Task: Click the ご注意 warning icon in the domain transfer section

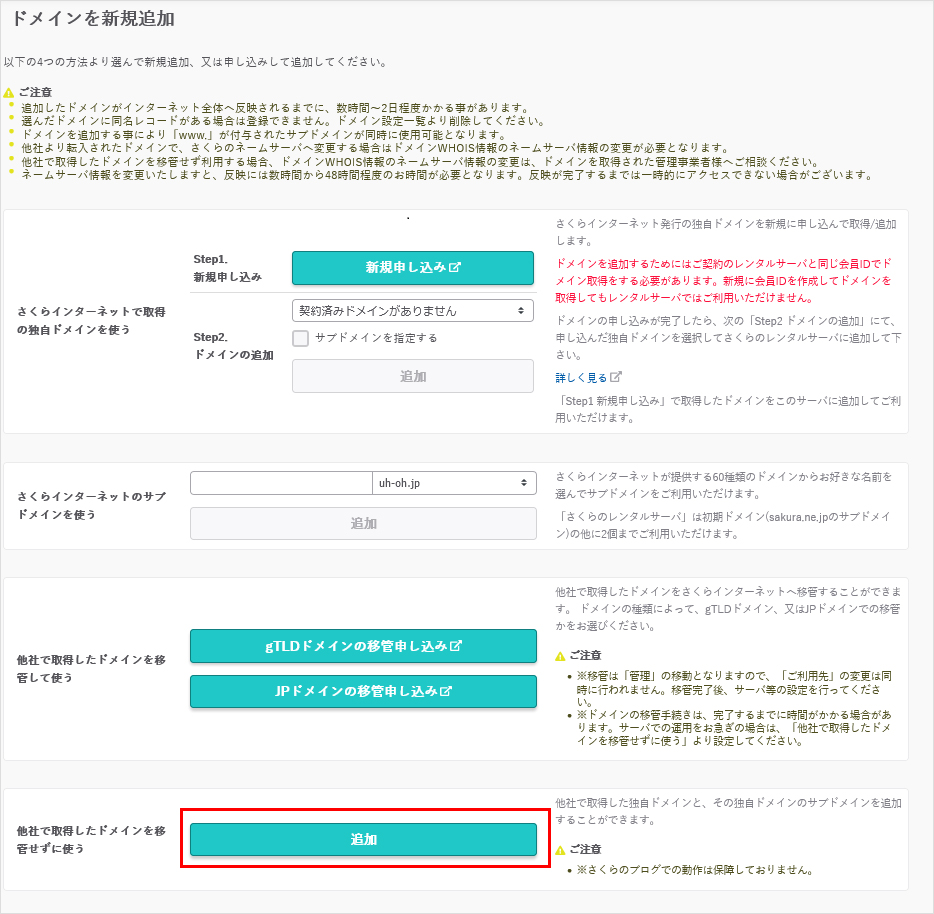Action: coord(561,656)
